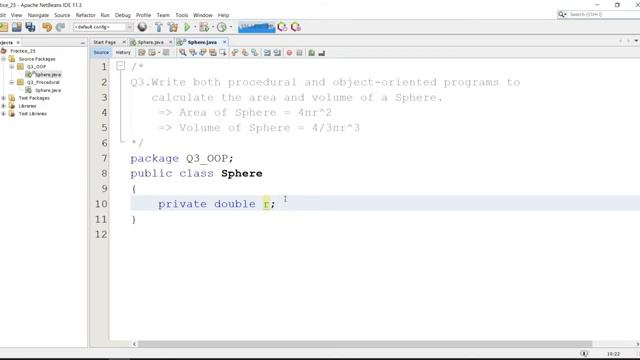Collapse the Q3_Procedural package node
Viewport: 640px width, 360px height.
tap(12, 82)
